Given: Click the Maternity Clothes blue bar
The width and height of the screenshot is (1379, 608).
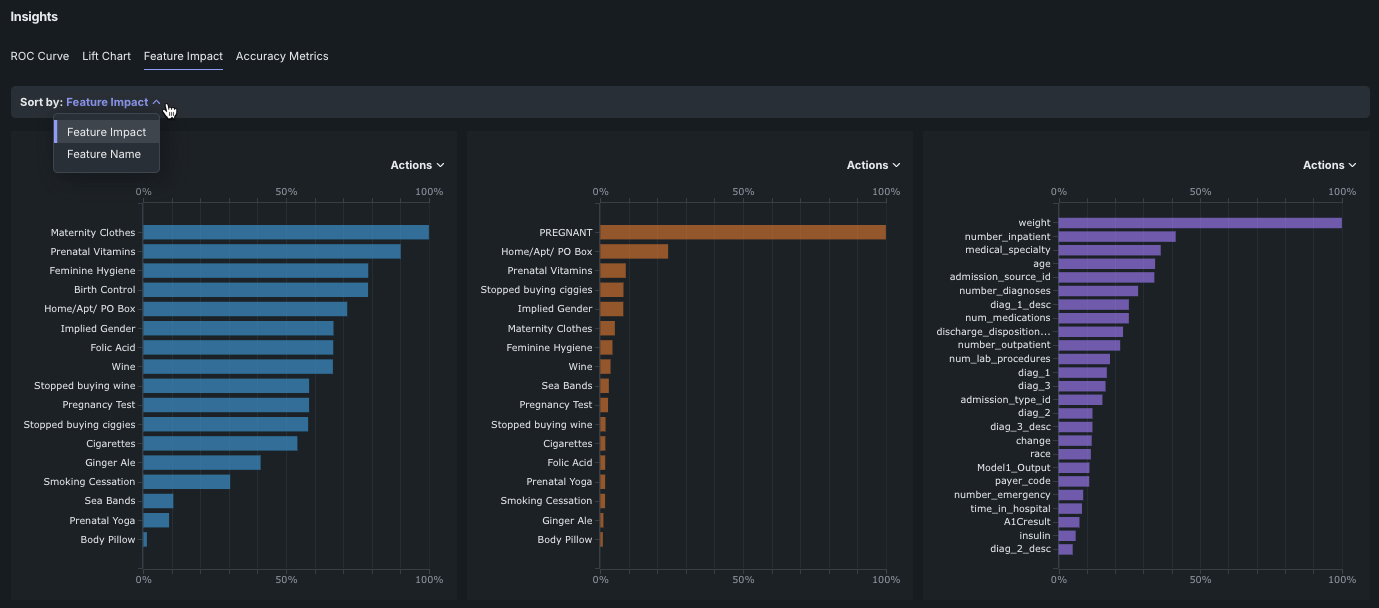Looking at the screenshot, I should point(286,232).
